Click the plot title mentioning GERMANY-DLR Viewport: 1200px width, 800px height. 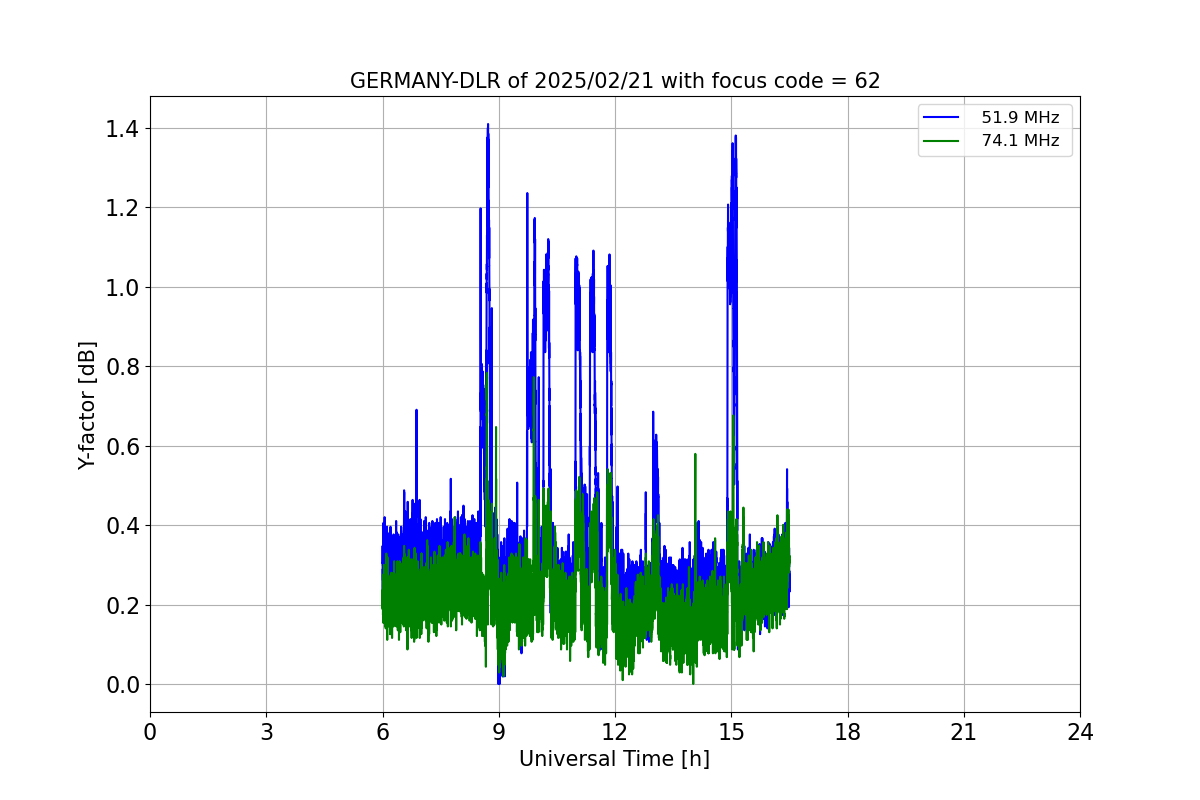pos(615,81)
